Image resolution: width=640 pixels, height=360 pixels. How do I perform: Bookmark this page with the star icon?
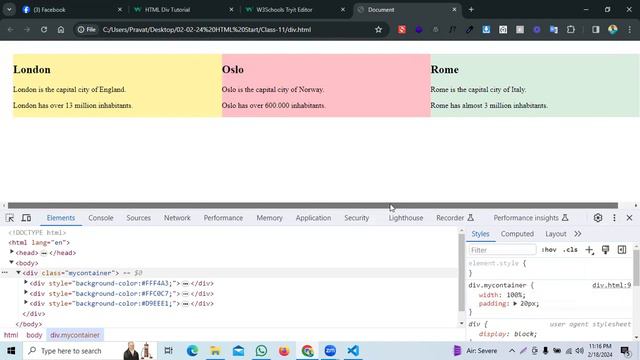pyautogui.click(x=378, y=29)
